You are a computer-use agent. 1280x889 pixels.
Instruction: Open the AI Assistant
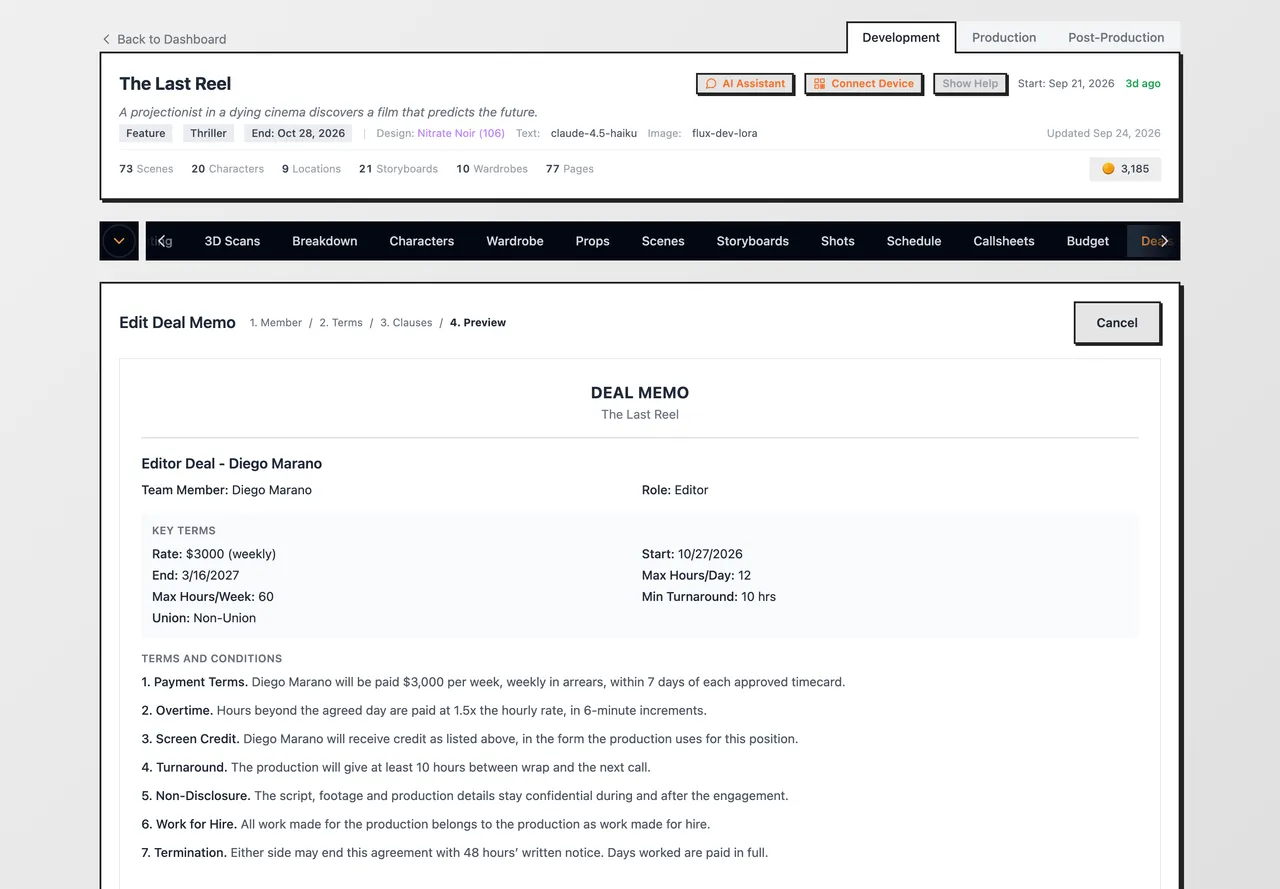pos(745,84)
